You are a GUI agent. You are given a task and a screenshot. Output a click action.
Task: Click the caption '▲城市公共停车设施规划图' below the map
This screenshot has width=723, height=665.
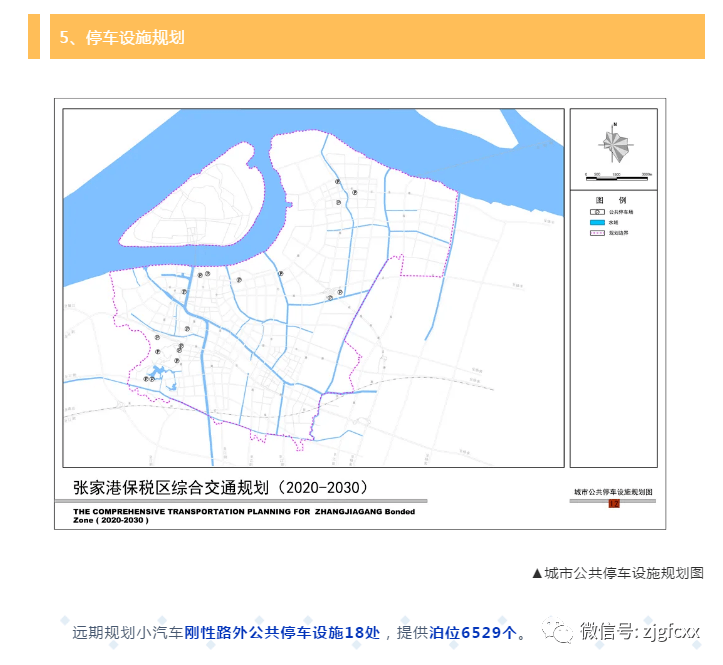pos(618,573)
